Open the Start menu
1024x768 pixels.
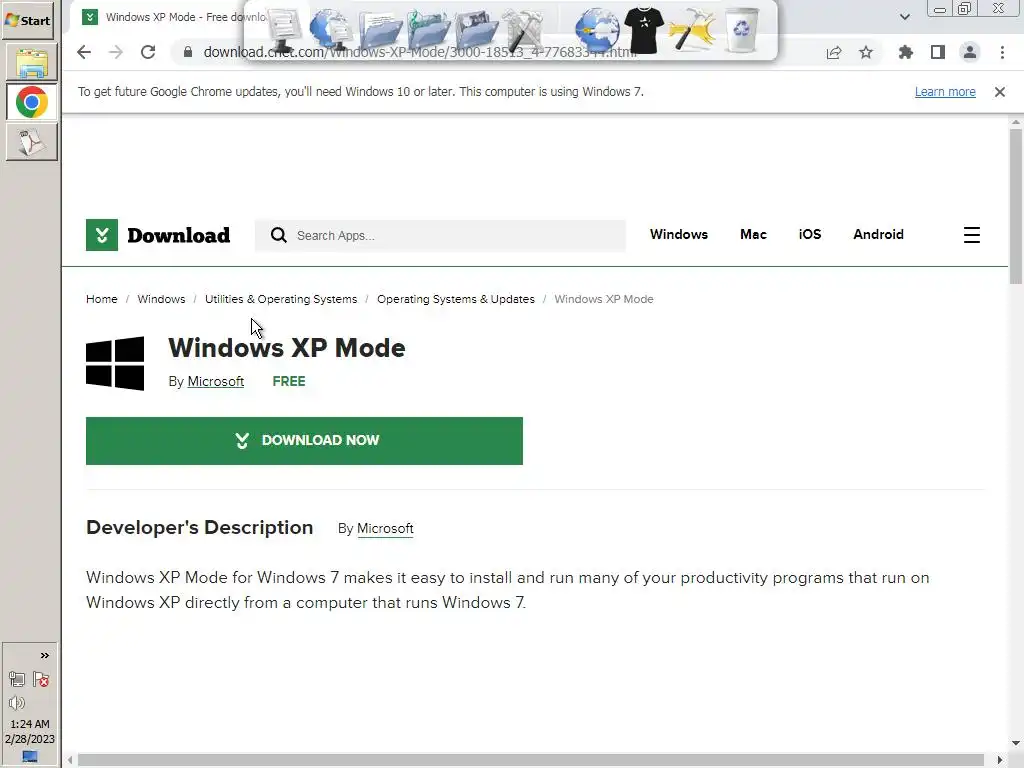(28, 20)
